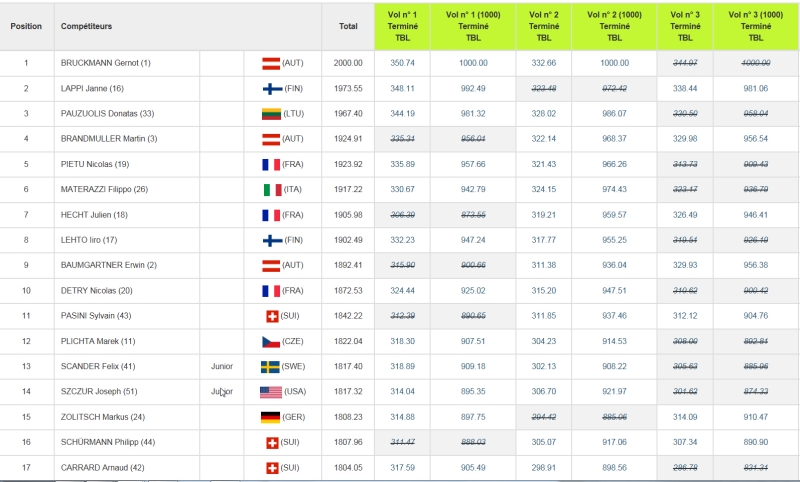This screenshot has width=800, height=482.
Task: Click the Swiss flag in PASINI Sylvain's row
Action: [x=270, y=316]
